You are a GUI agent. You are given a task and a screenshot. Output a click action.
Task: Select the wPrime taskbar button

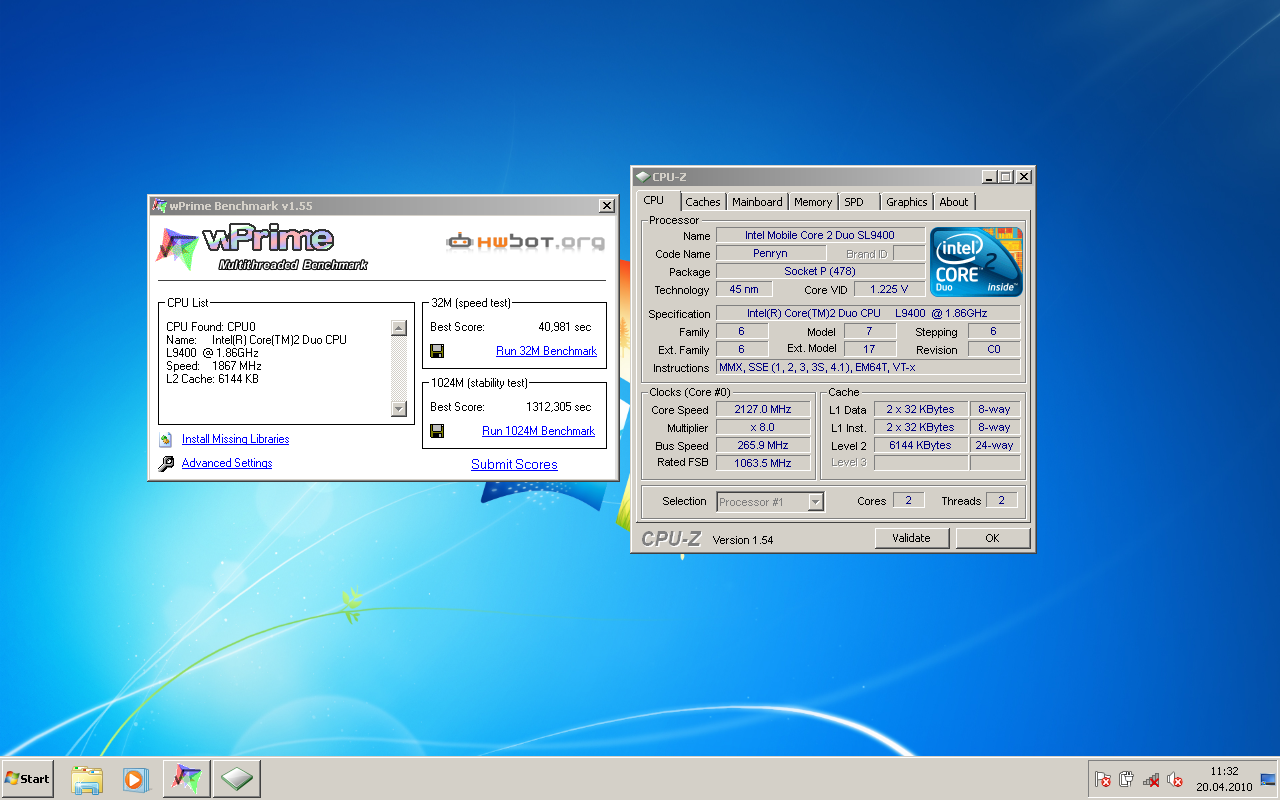tap(187, 779)
